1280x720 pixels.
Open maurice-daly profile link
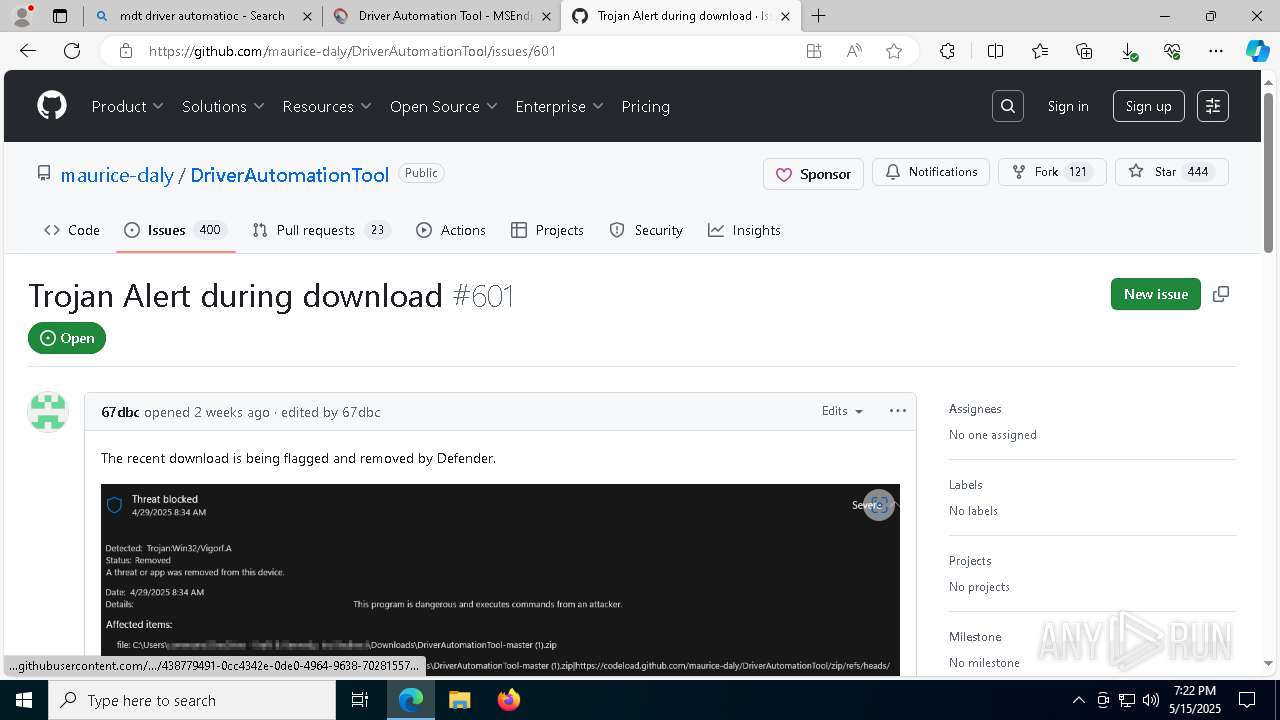(117, 175)
